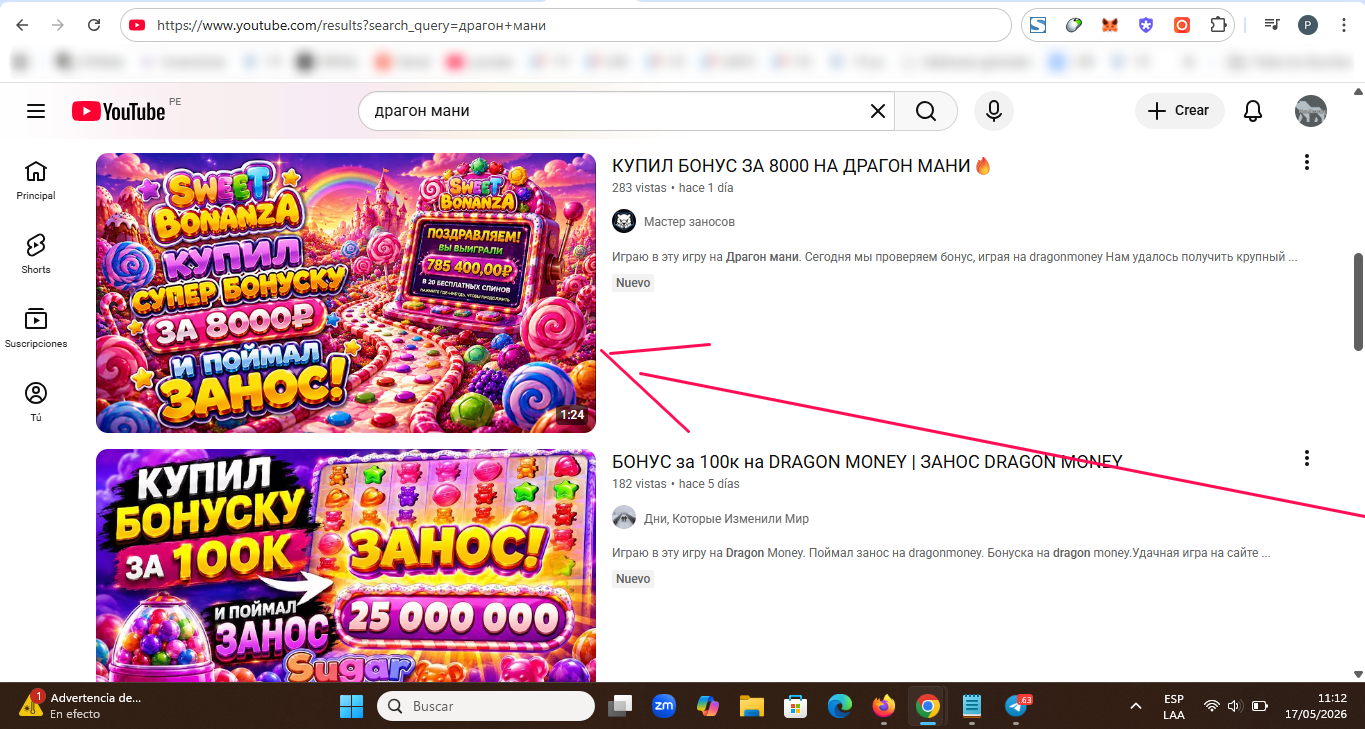Click the Nuevo badge under the 100к video
The height and width of the screenshot is (729, 1365).
pyautogui.click(x=633, y=579)
